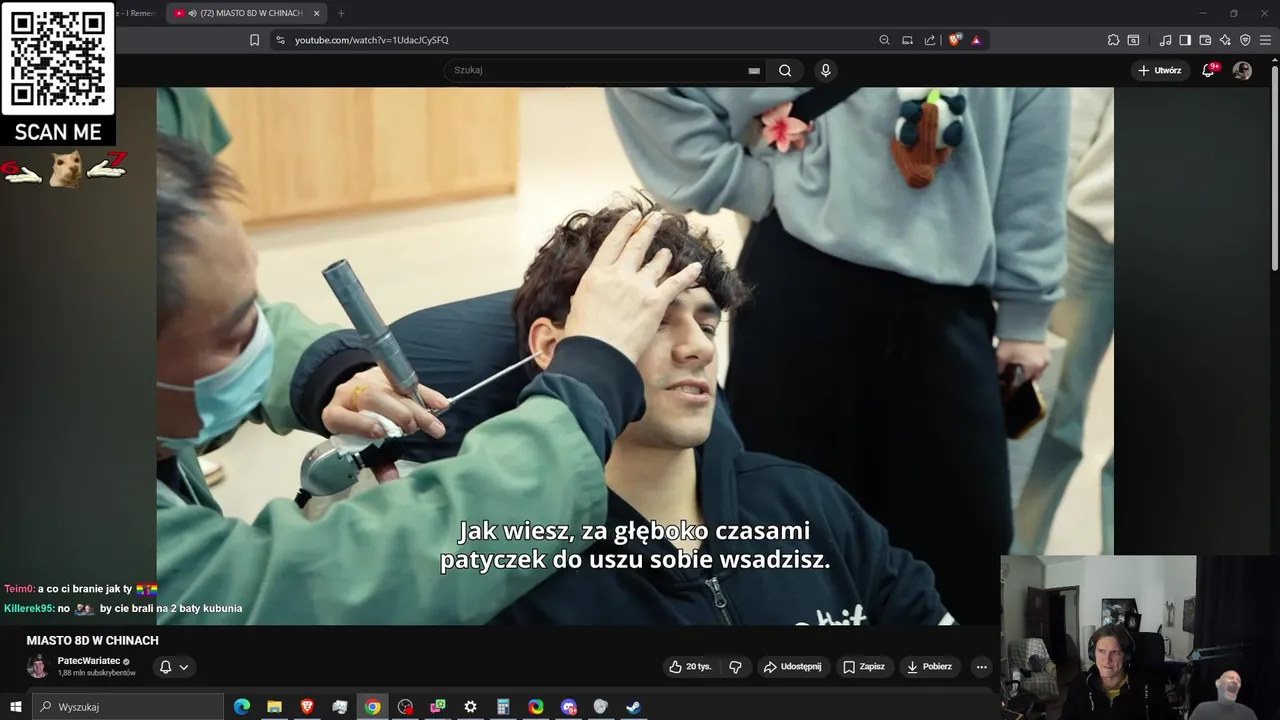Click the address bar URL youtube.com/watch
Viewport: 1280px width, 720px height.
[372, 40]
